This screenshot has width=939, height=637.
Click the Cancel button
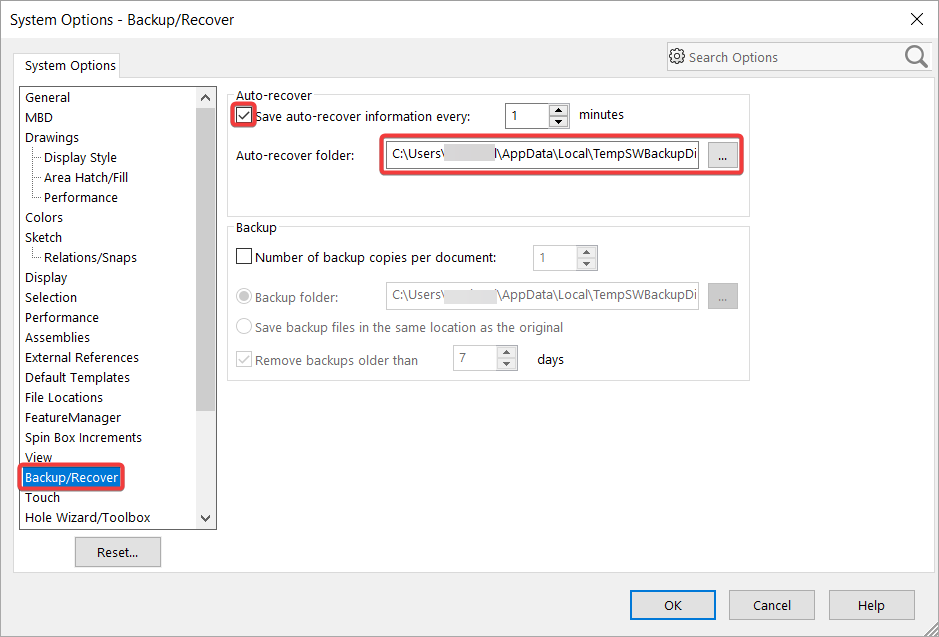(x=771, y=605)
